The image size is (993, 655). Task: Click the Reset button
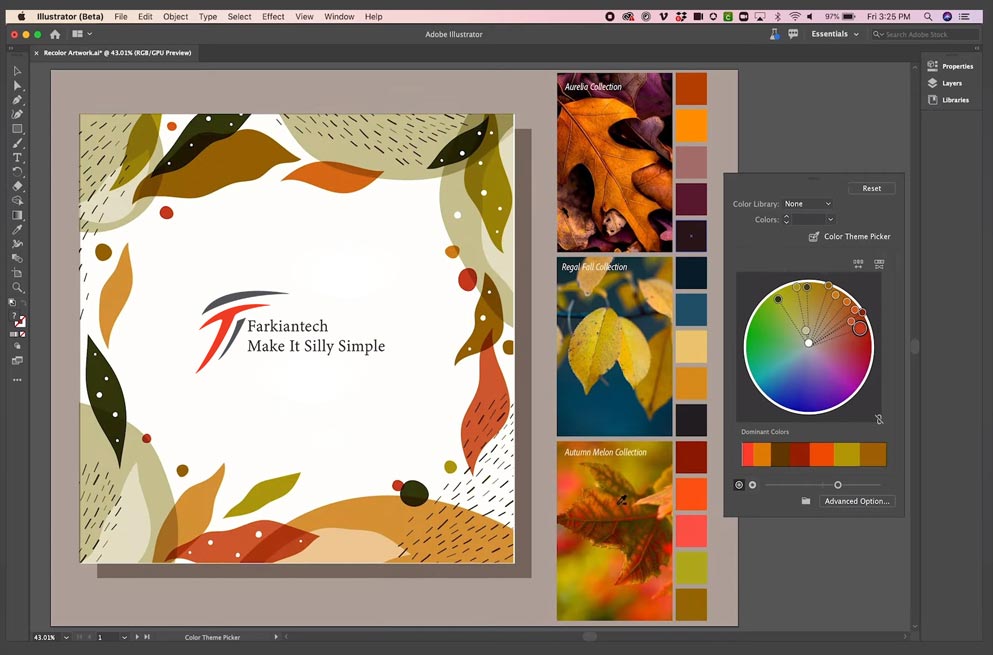click(871, 188)
